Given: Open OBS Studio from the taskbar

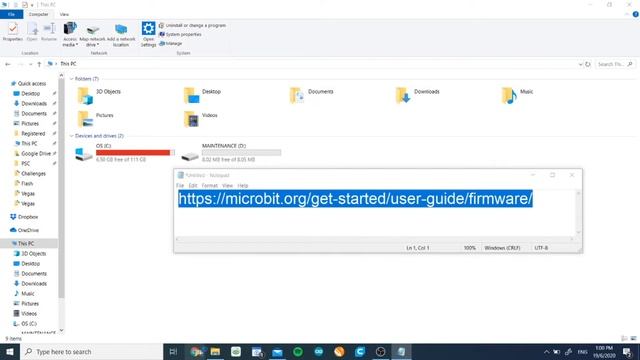Looking at the screenshot, I should pos(380,352).
